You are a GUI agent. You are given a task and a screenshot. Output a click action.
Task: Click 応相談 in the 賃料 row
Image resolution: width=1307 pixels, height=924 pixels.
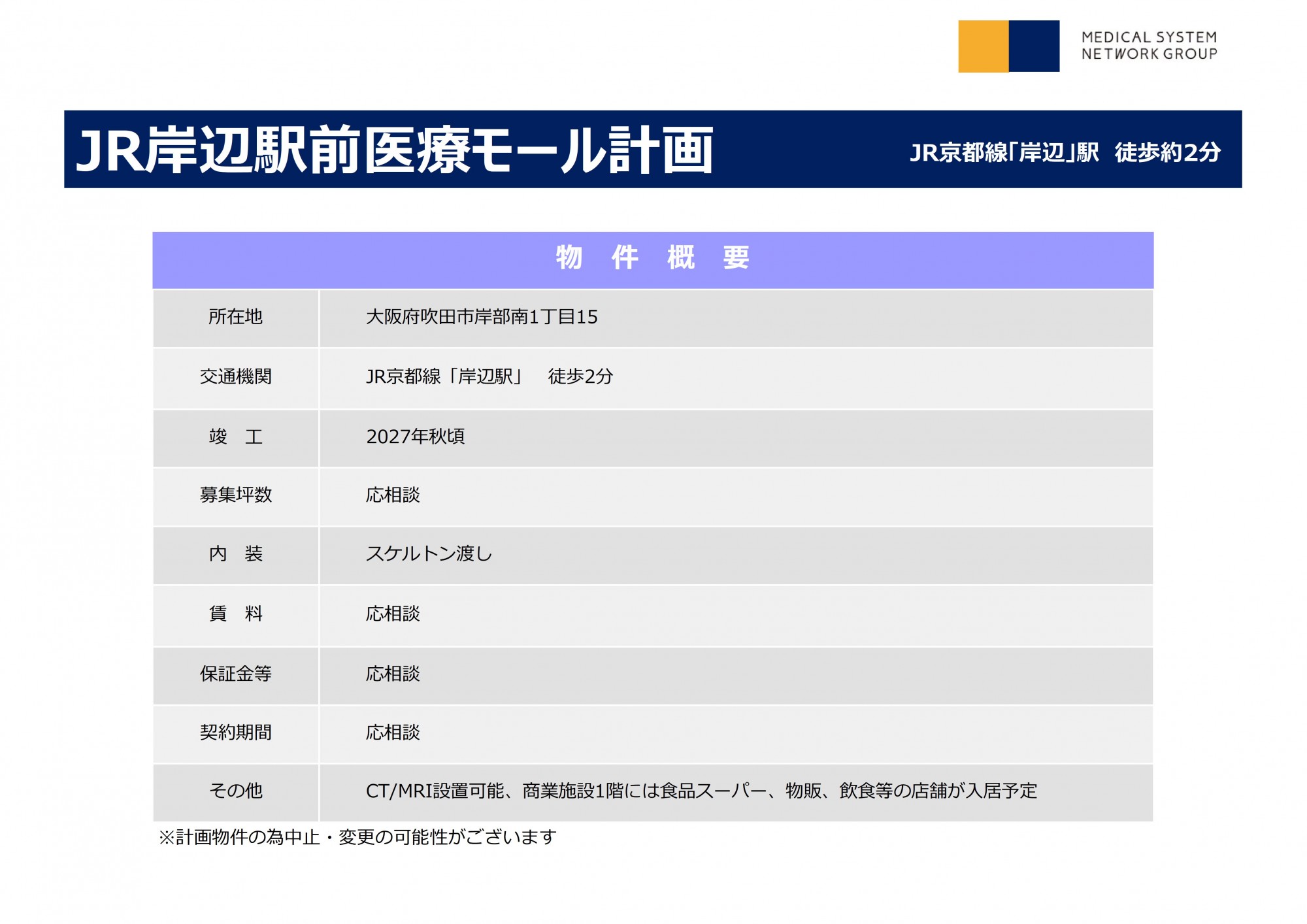point(393,614)
